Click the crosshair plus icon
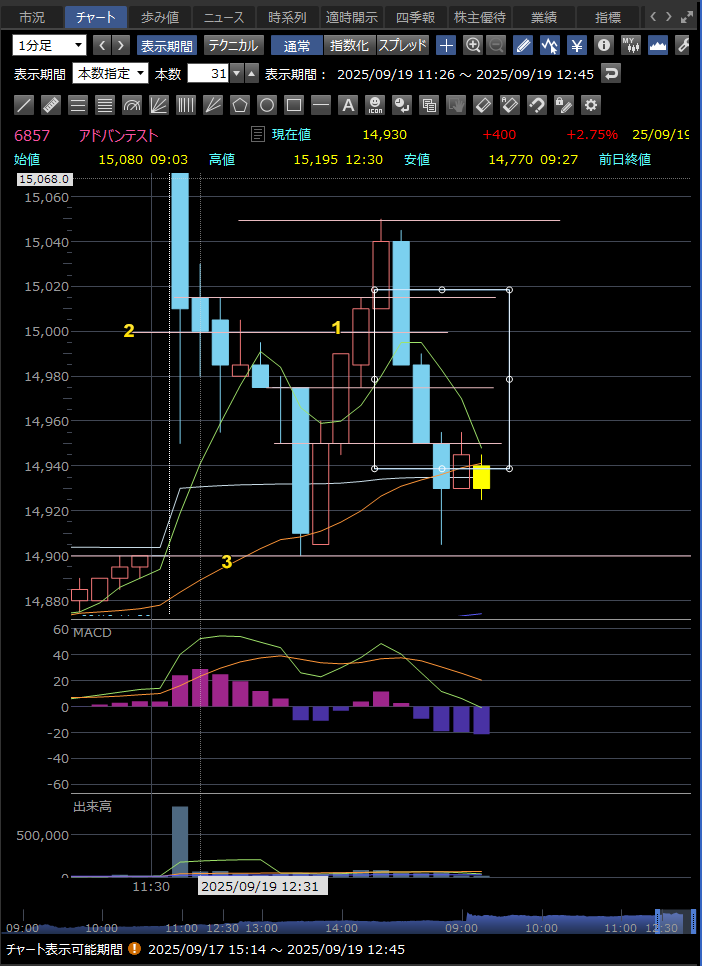 [x=446, y=45]
